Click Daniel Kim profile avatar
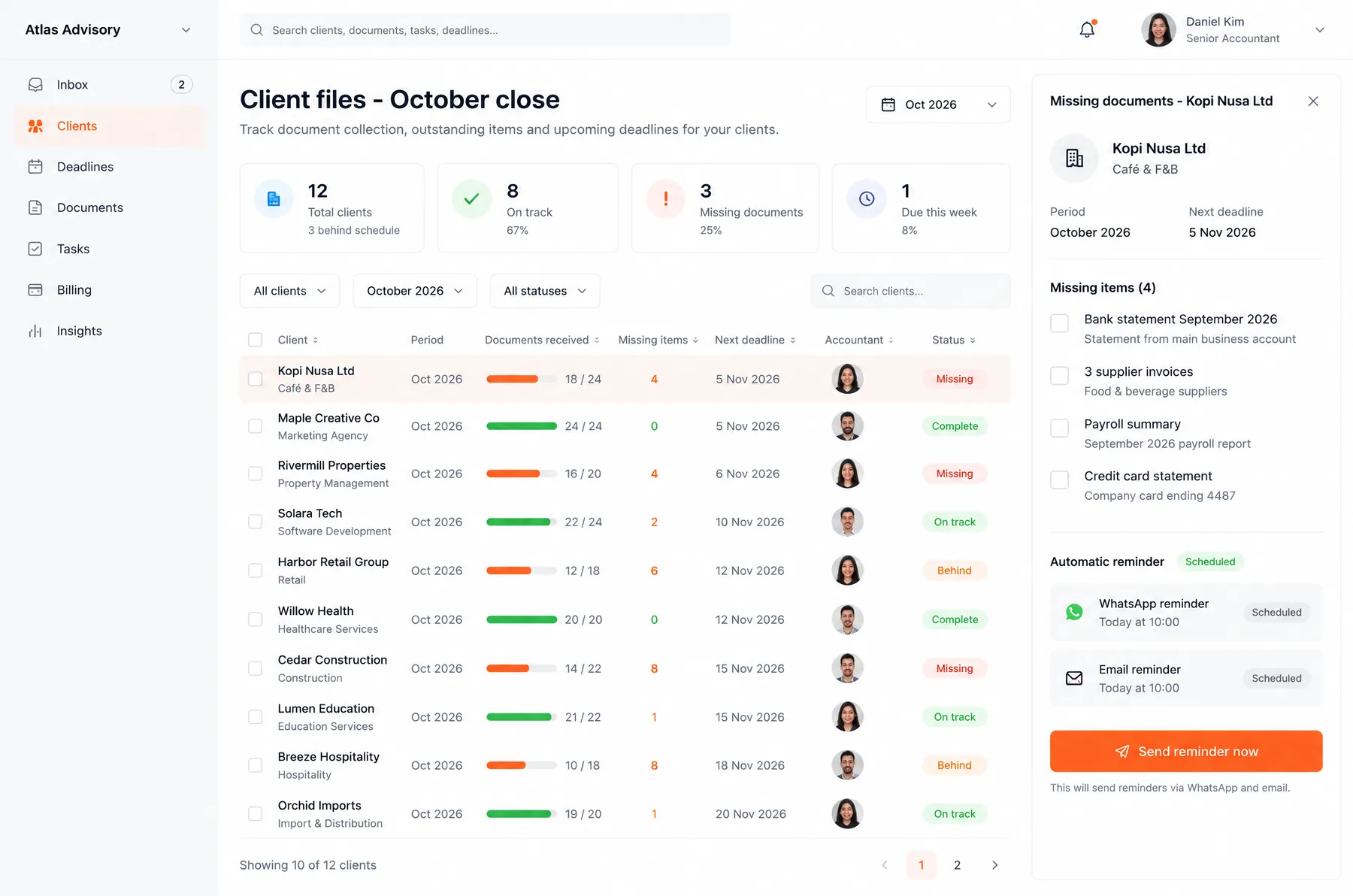 click(x=1158, y=30)
